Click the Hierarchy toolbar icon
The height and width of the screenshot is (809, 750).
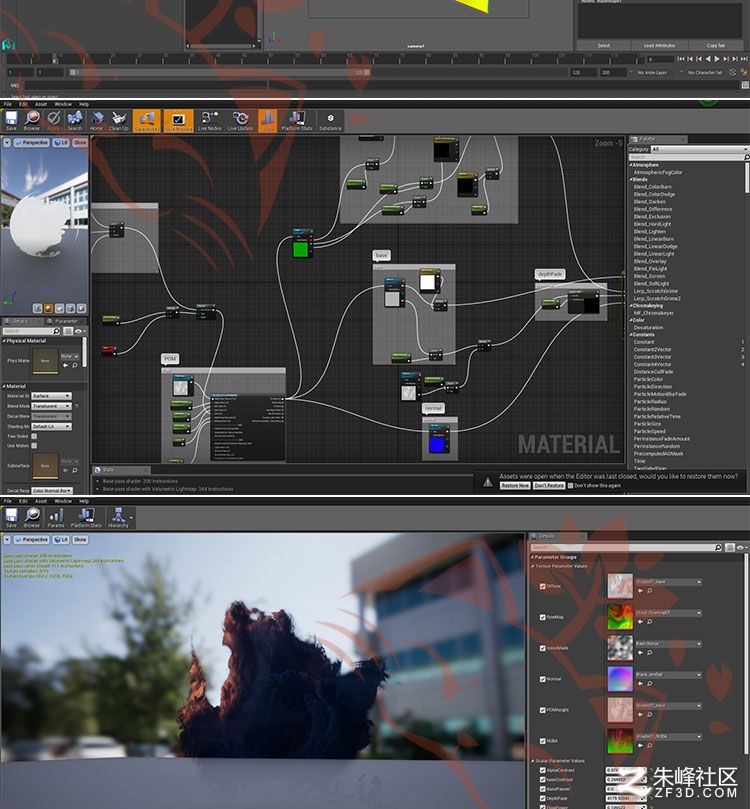[x=119, y=517]
